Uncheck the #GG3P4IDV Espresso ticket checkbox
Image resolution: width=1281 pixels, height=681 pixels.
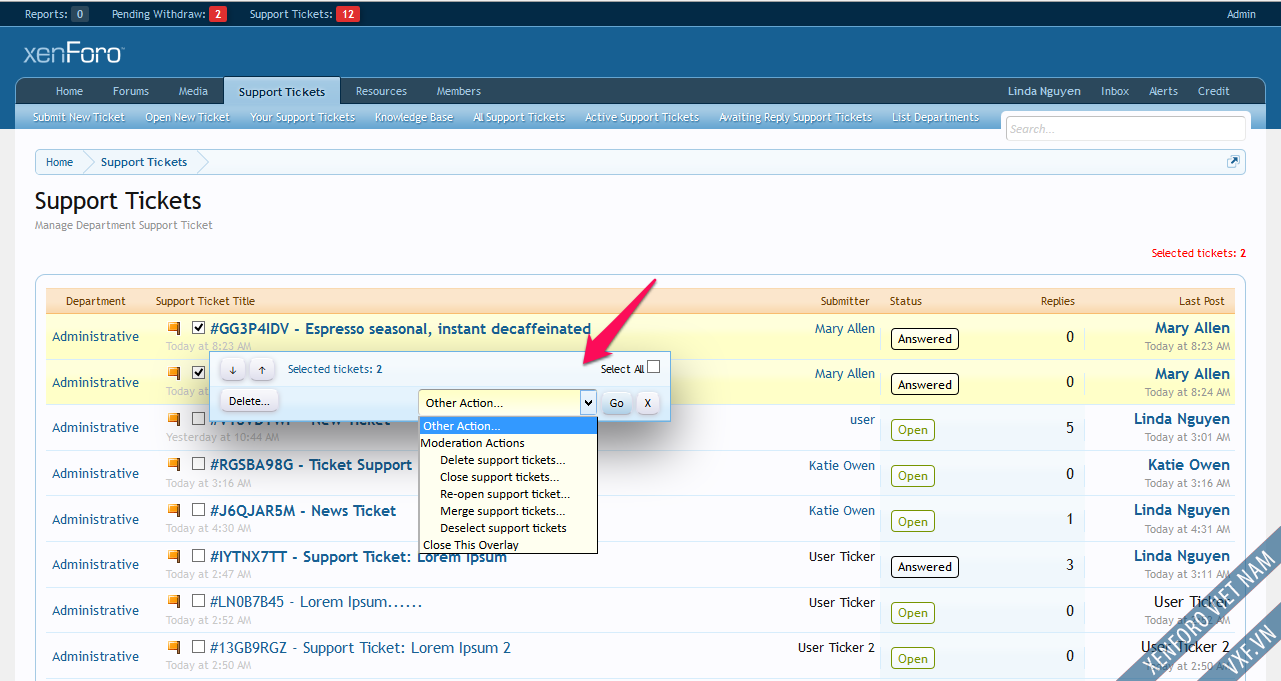click(x=198, y=328)
